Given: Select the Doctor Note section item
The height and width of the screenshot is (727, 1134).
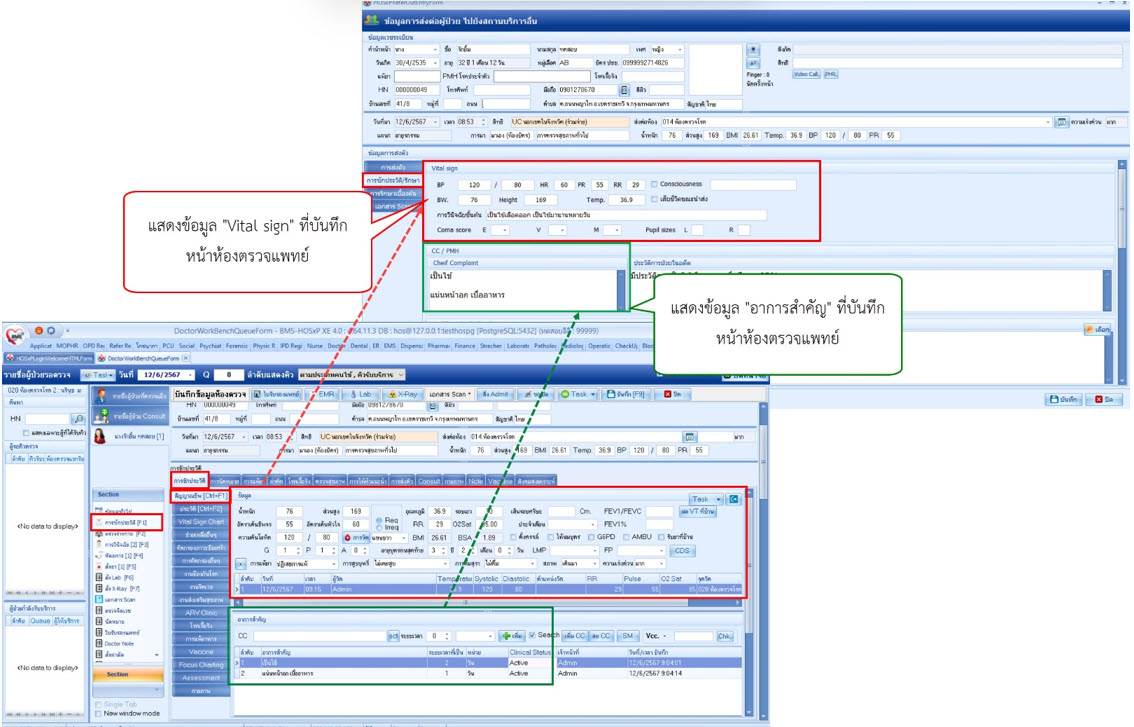Looking at the screenshot, I should coord(116,643).
